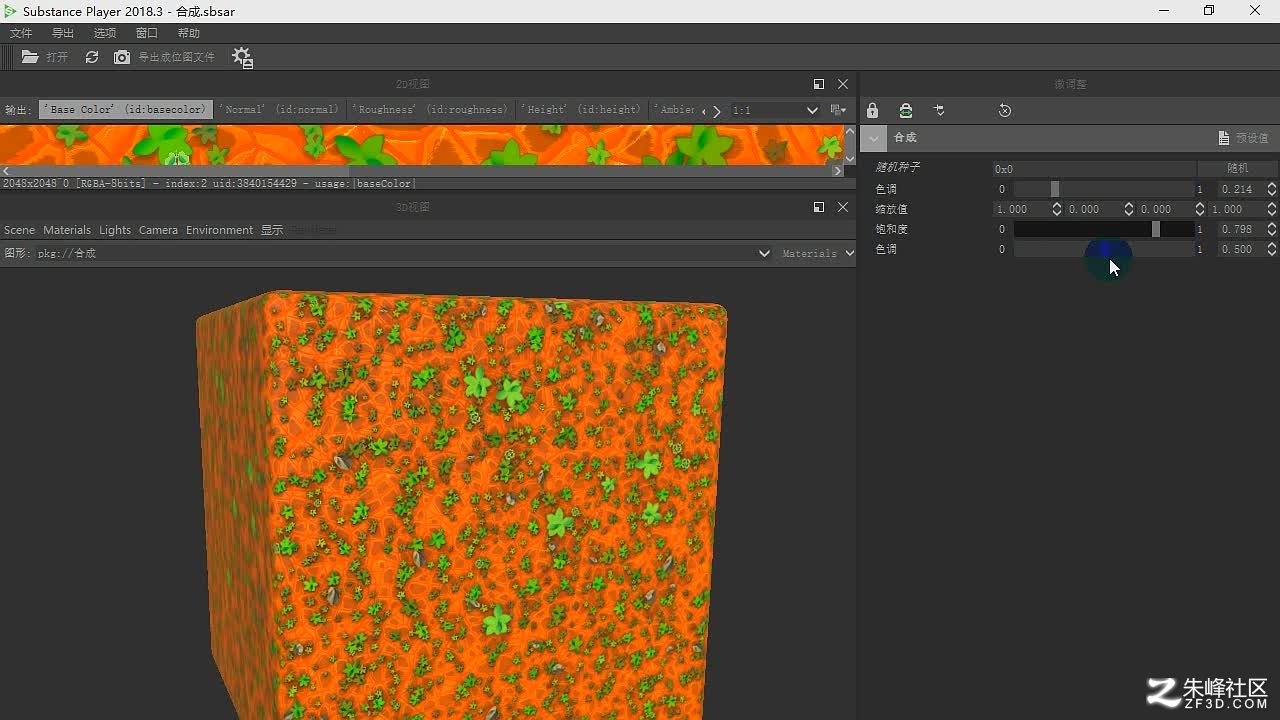1280x720 pixels.
Task: Adjust the 饱和度 slider handle
Action: 1156,229
